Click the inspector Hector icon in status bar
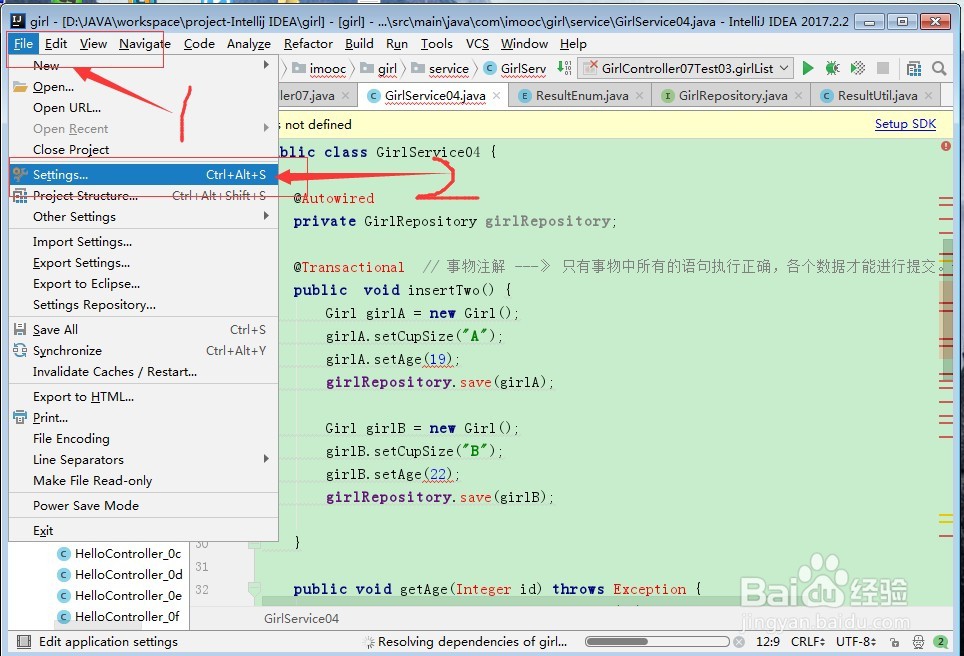This screenshot has width=964, height=656. (x=918, y=642)
